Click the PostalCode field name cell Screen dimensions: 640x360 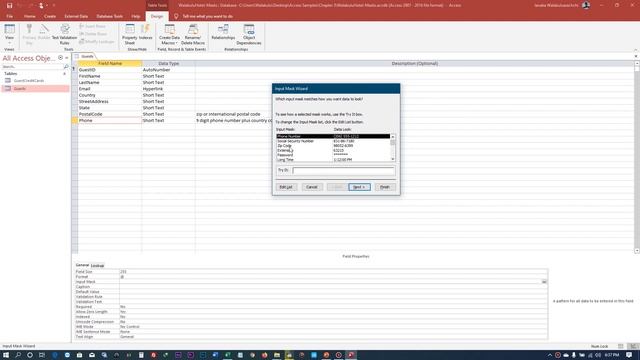109,114
